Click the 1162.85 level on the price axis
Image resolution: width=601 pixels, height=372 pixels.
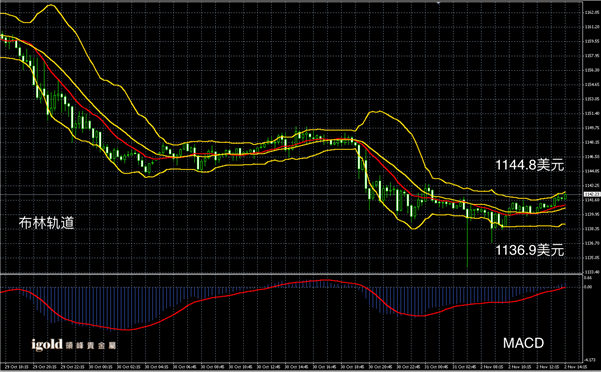[x=591, y=13]
